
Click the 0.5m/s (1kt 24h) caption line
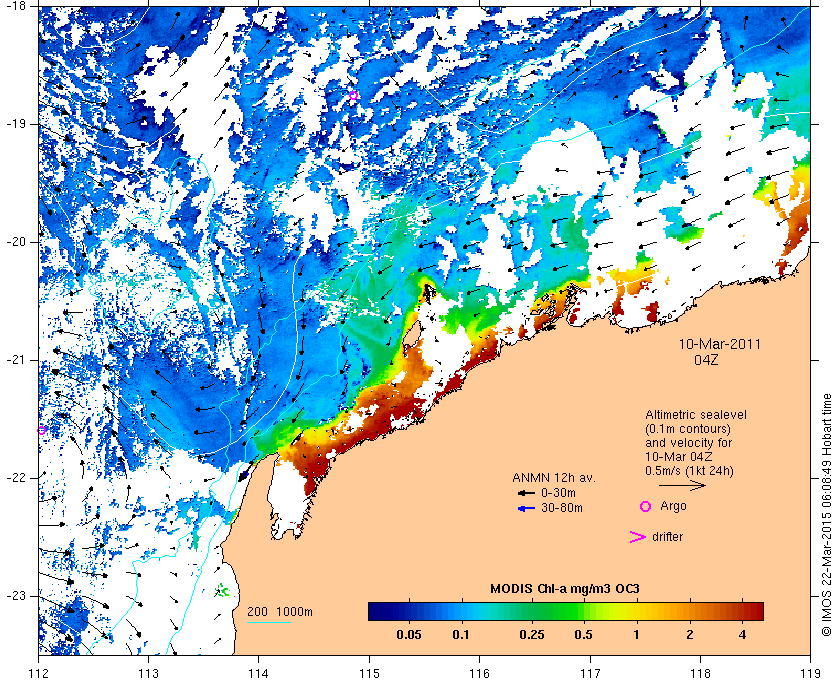point(689,471)
